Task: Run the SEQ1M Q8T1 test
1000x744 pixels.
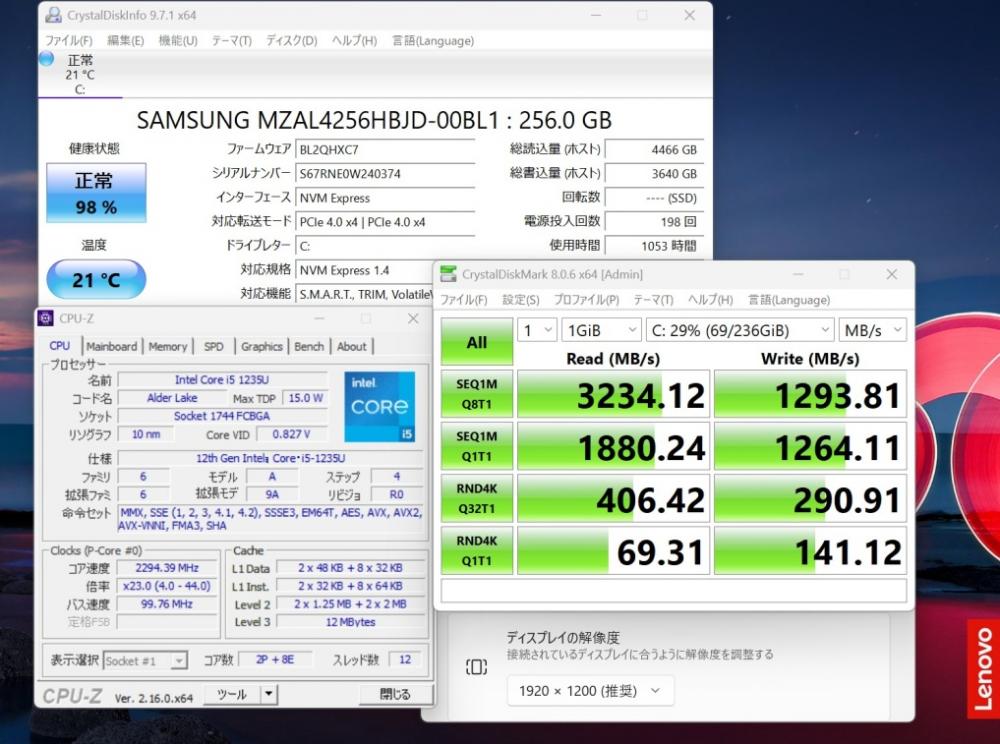Action: click(x=476, y=394)
